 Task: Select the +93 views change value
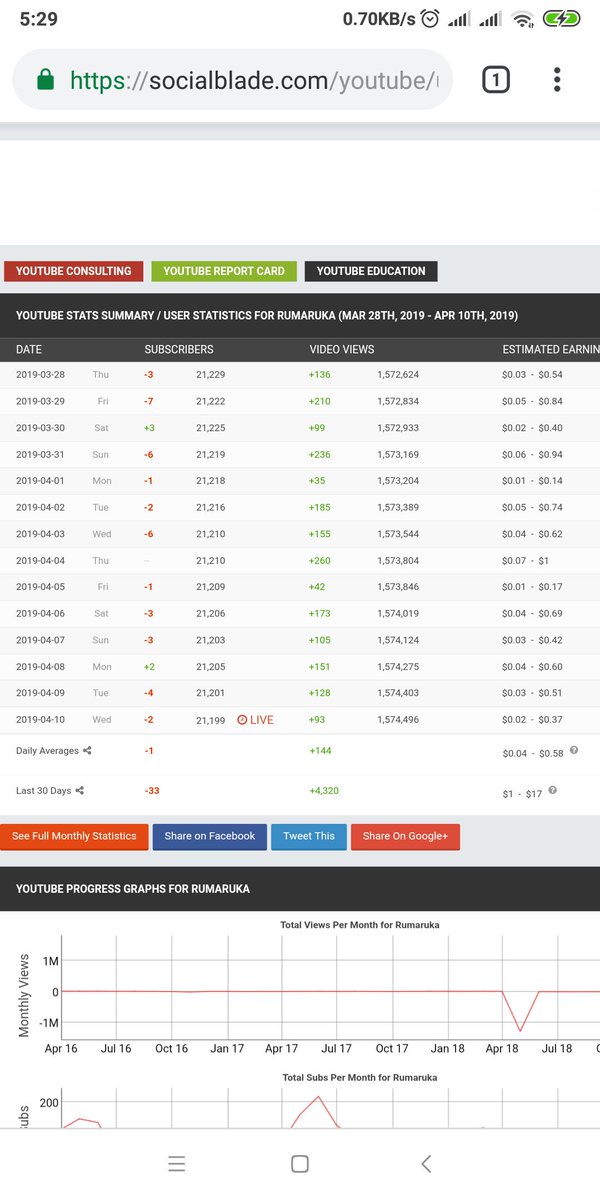tap(318, 720)
